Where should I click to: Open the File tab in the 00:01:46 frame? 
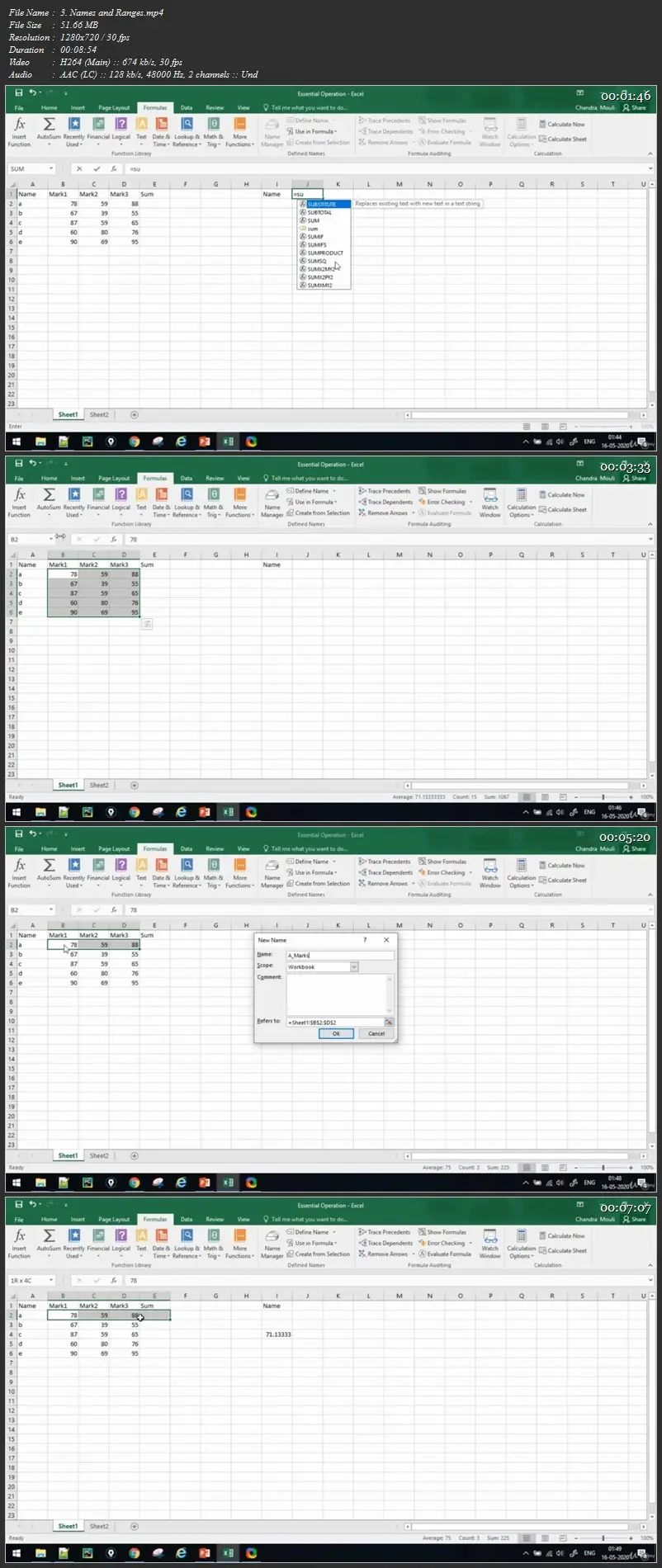19,108
